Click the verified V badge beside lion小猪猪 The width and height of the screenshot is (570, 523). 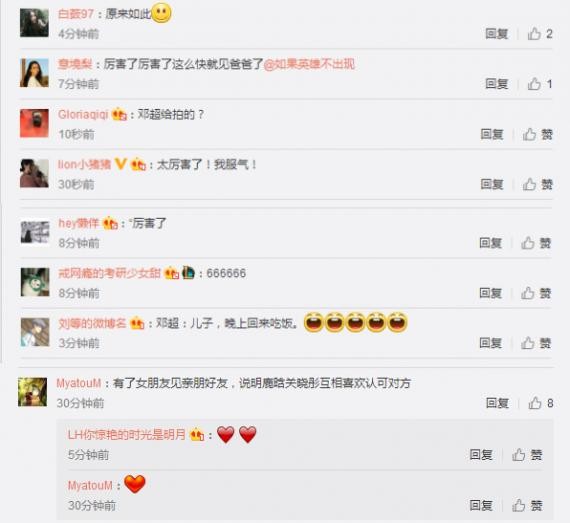(x=121, y=164)
